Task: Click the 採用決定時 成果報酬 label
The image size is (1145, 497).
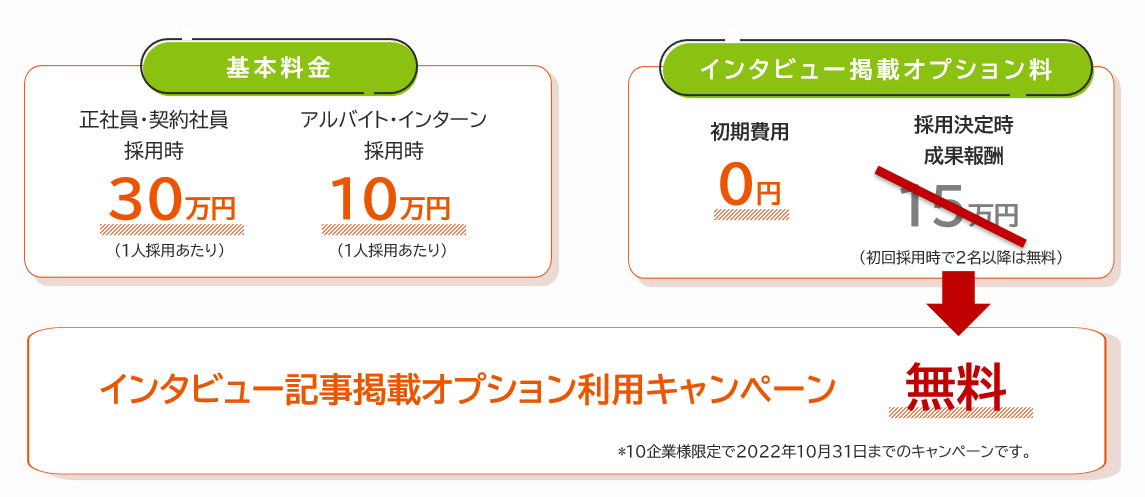Action: pos(963,141)
